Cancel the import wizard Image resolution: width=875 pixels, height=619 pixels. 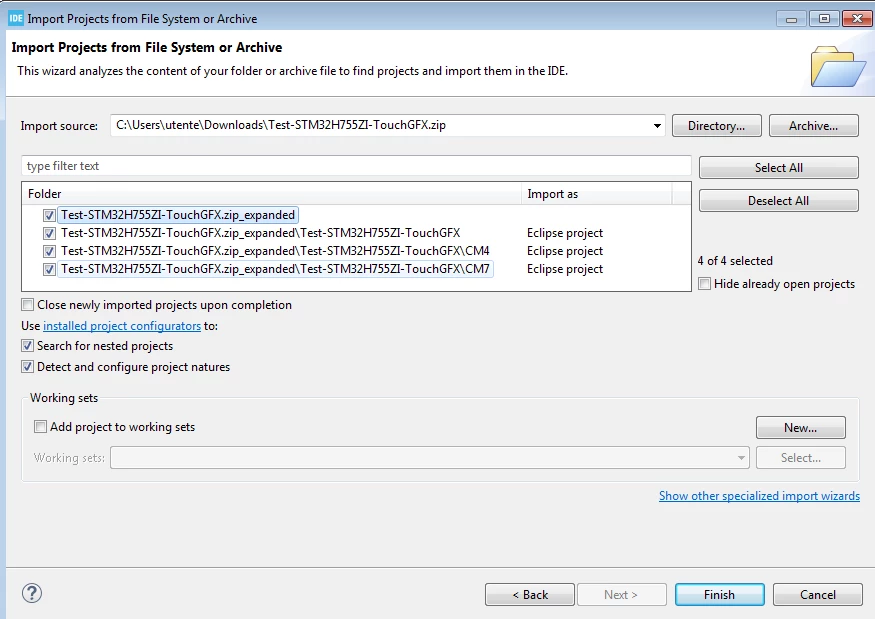[x=818, y=594]
